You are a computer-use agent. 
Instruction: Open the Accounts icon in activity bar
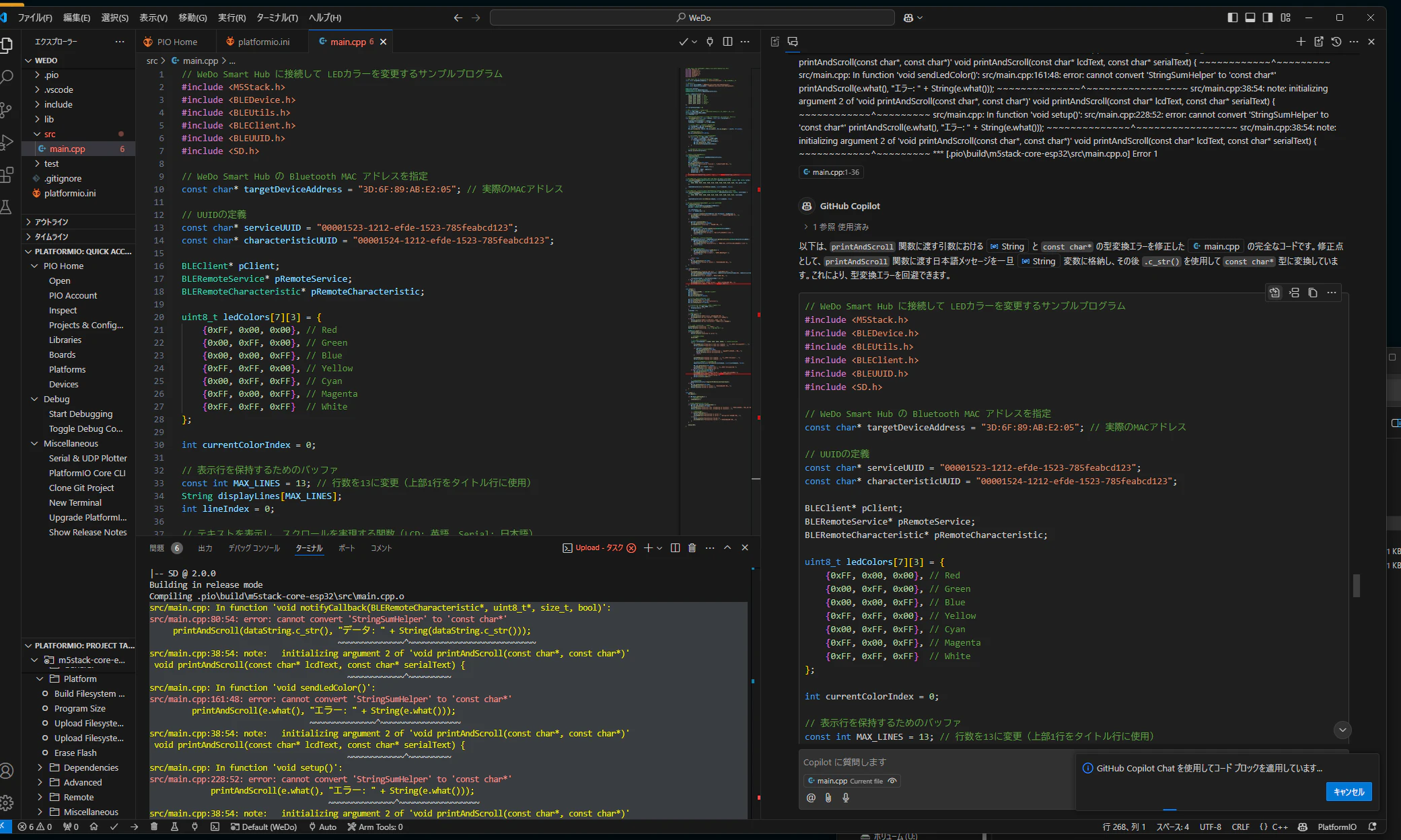coord(7,771)
